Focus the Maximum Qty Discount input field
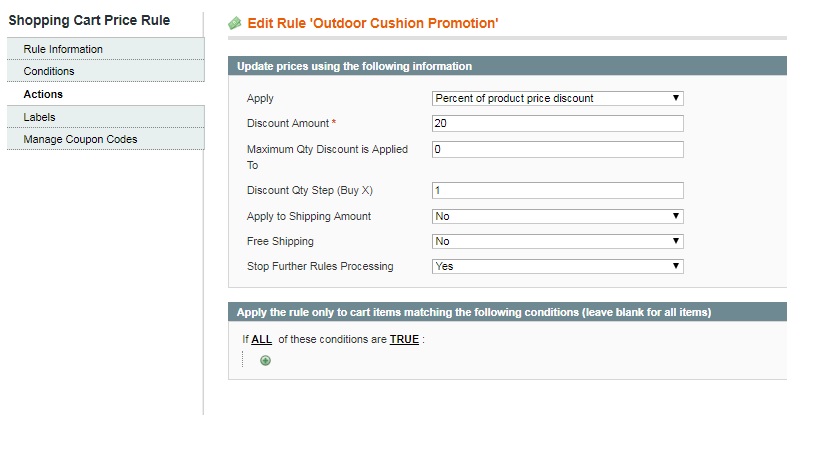Image resolution: width=819 pixels, height=460 pixels. click(x=557, y=149)
